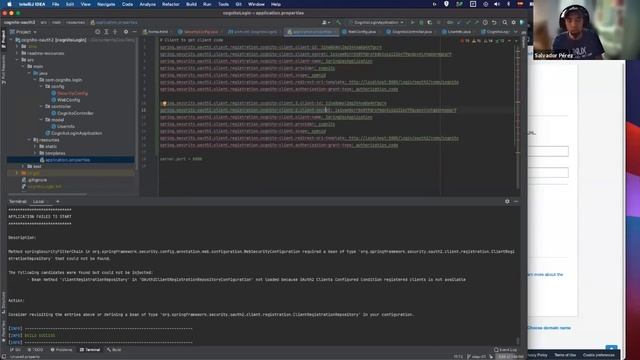Select SecurityConfig in the project tree
Image resolution: width=640 pixels, height=360 pixels.
72,93
